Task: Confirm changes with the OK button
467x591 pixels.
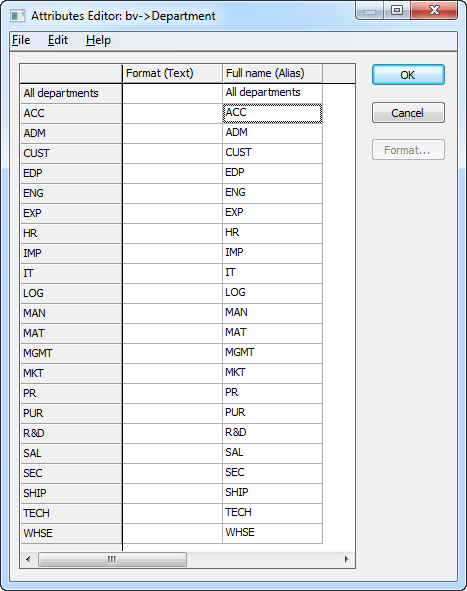Action: click(408, 75)
